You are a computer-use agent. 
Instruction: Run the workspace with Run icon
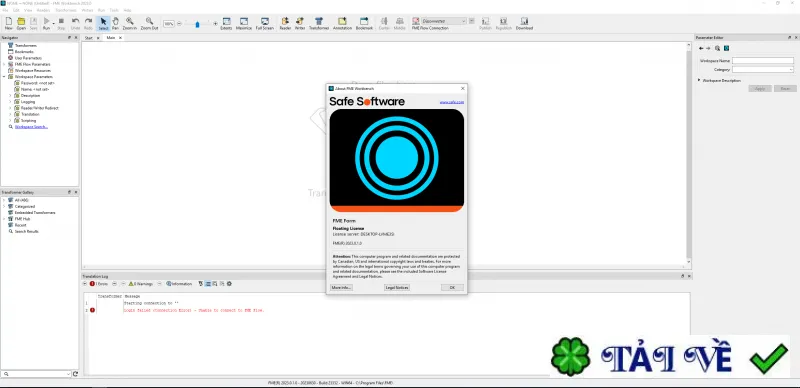(46, 23)
